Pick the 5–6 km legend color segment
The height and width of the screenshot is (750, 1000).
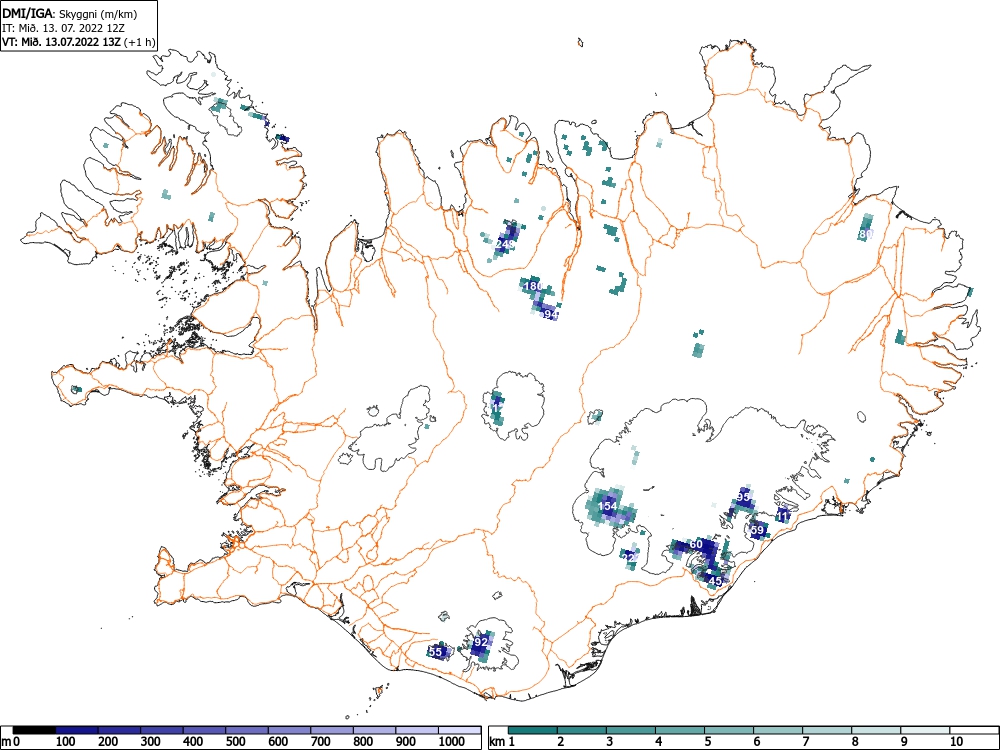coord(729,730)
